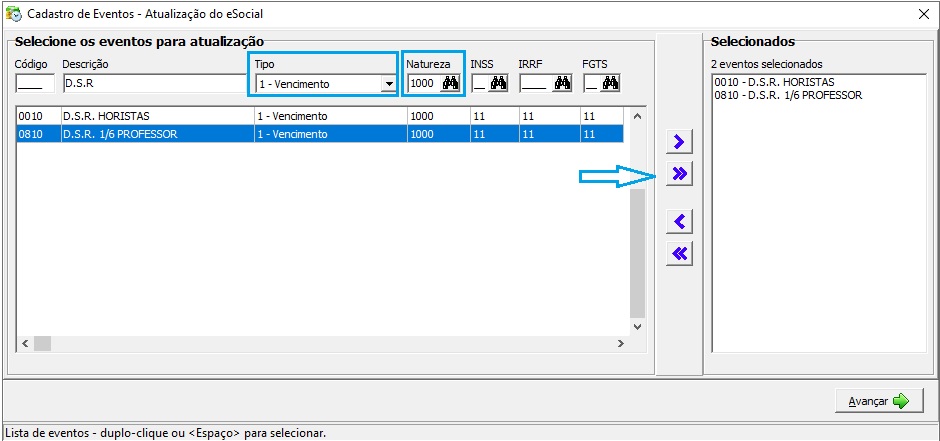Click the INSS binoculars search icon

[498, 84]
